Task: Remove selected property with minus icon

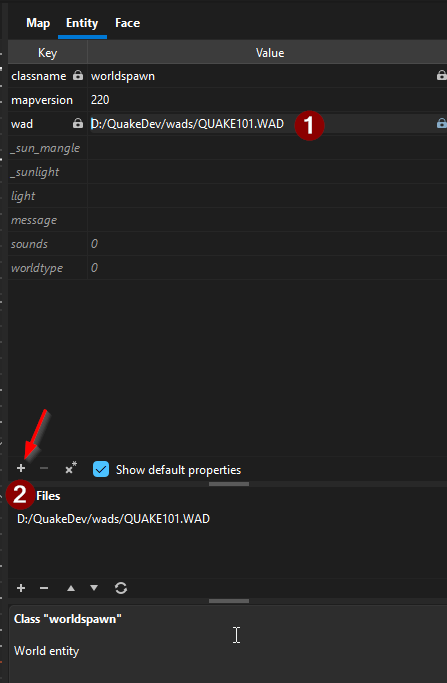Action: (44, 468)
